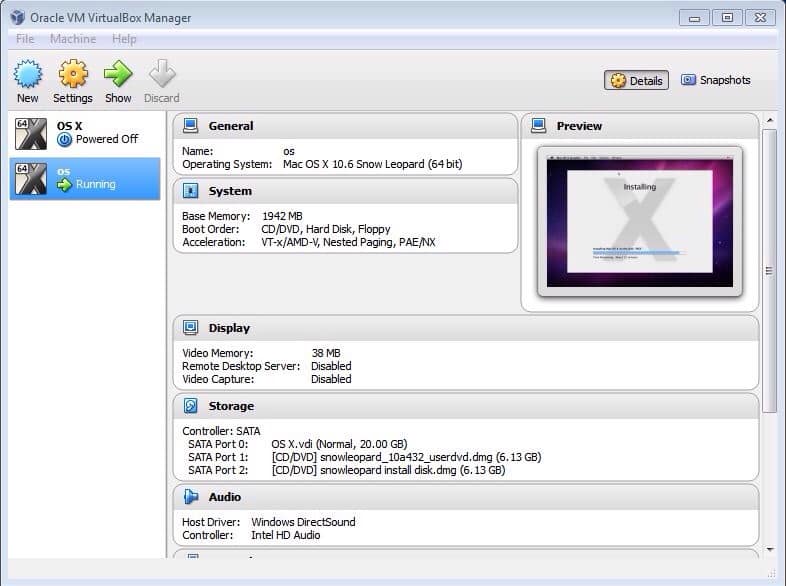
Task: Open the Machine menu
Action: point(73,39)
